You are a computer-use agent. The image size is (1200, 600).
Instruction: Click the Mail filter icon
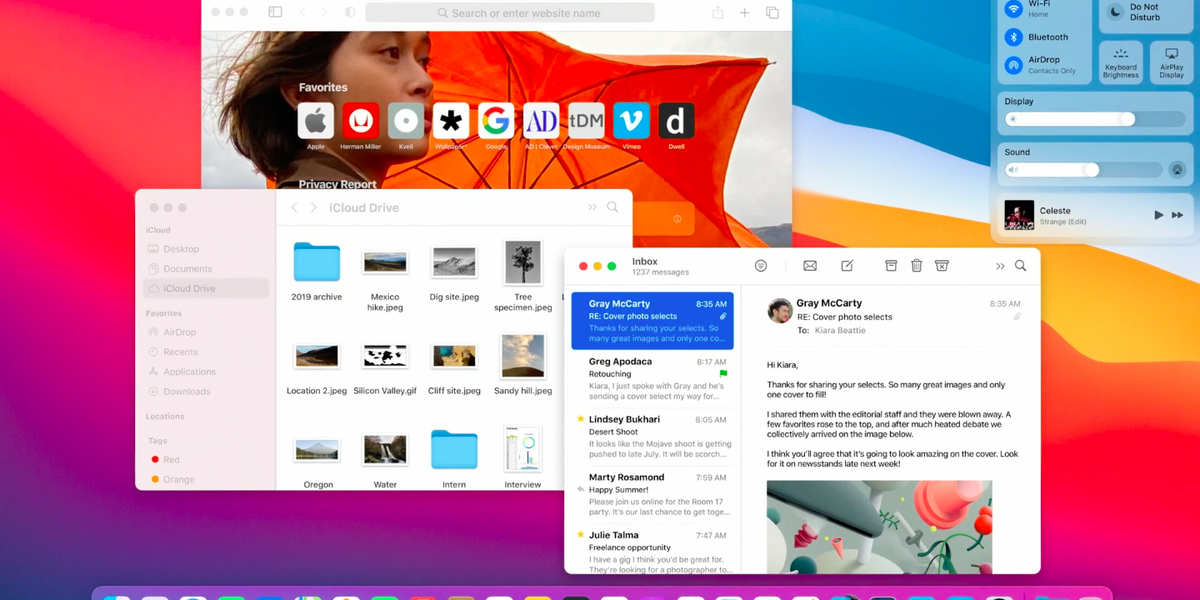point(761,266)
